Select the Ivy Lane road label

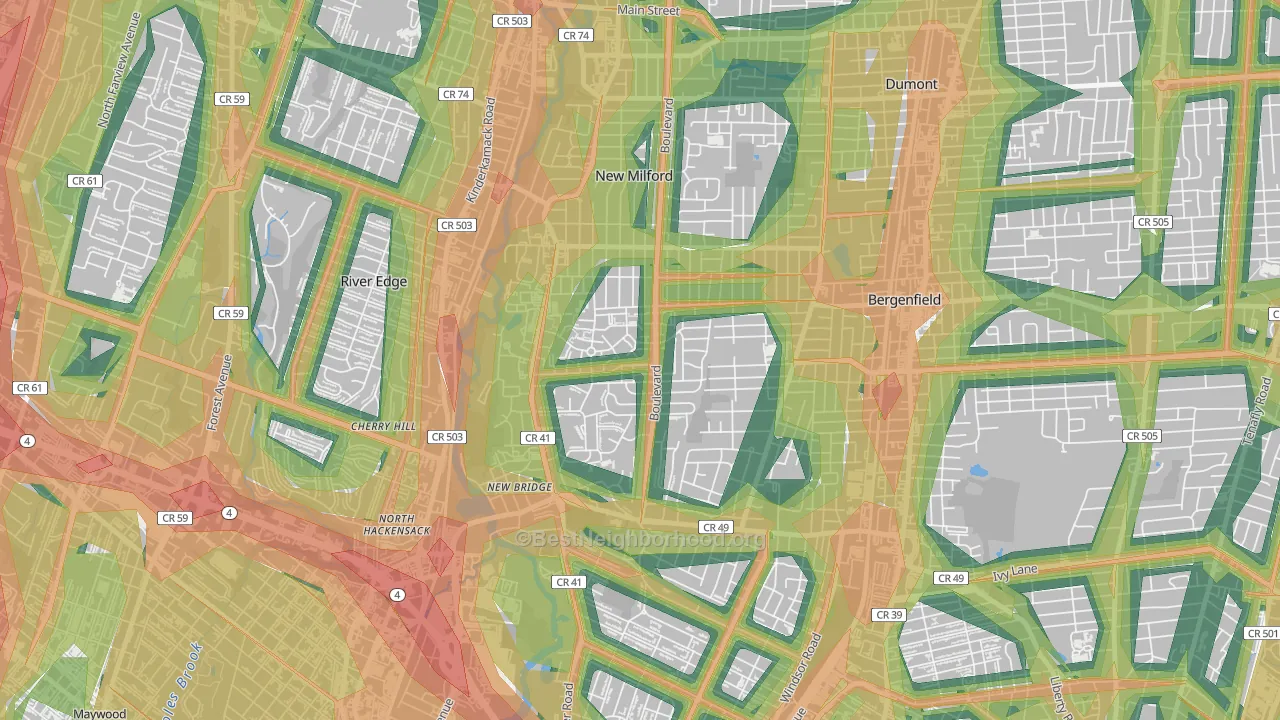coord(1017,573)
